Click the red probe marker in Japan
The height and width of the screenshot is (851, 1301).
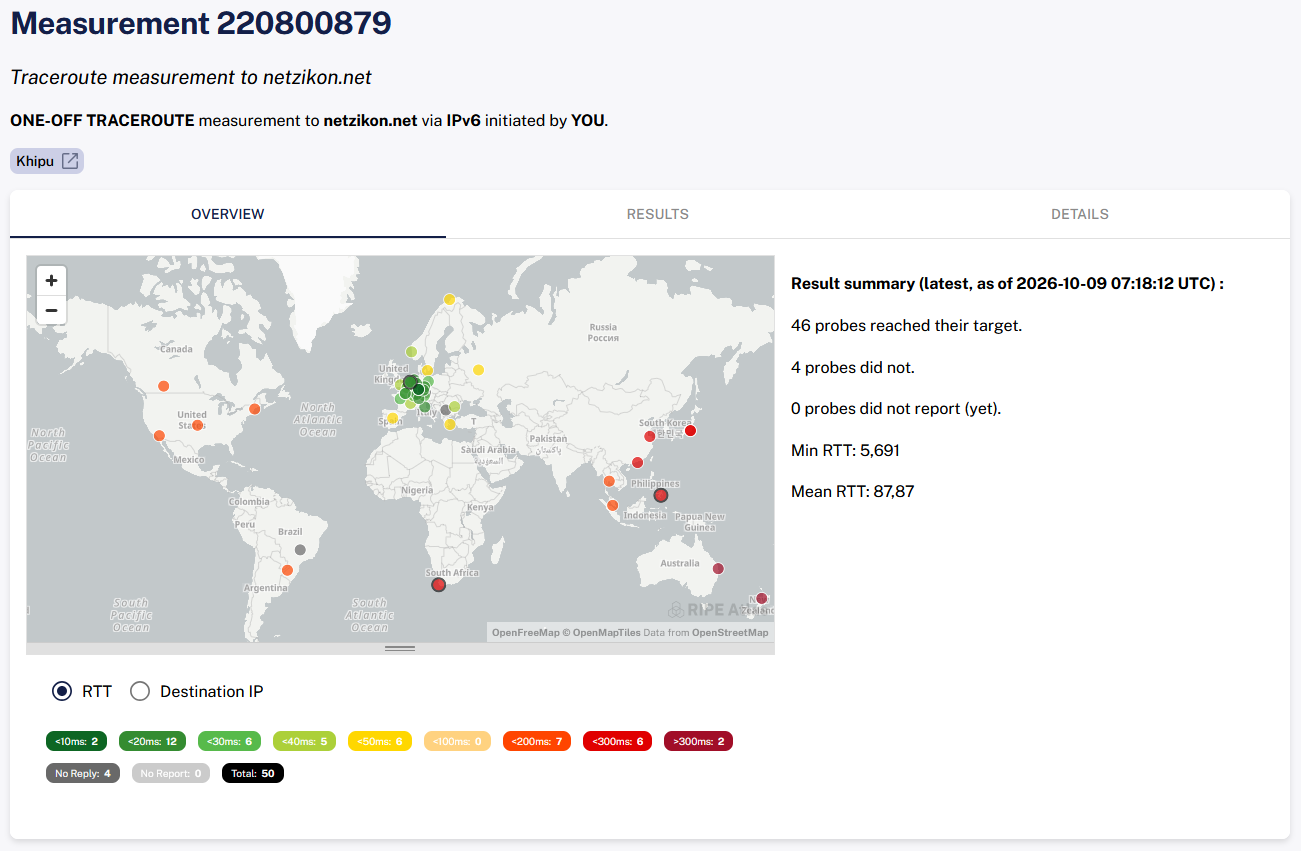pos(690,431)
